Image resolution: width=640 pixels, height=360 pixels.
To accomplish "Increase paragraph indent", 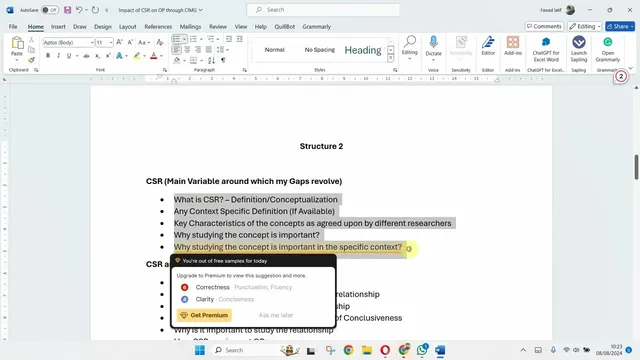I will tap(240, 39).
